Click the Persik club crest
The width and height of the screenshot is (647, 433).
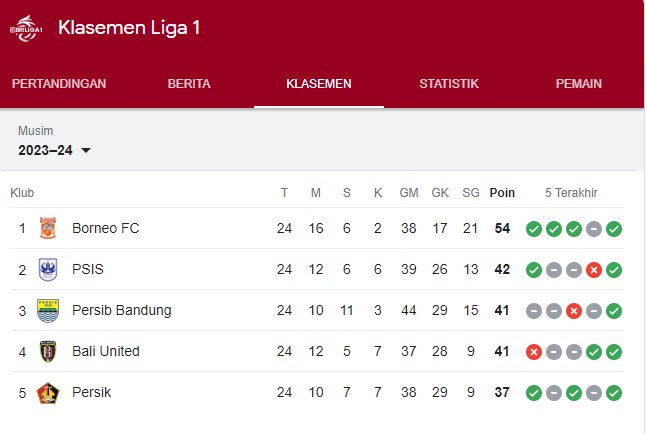tap(48, 393)
